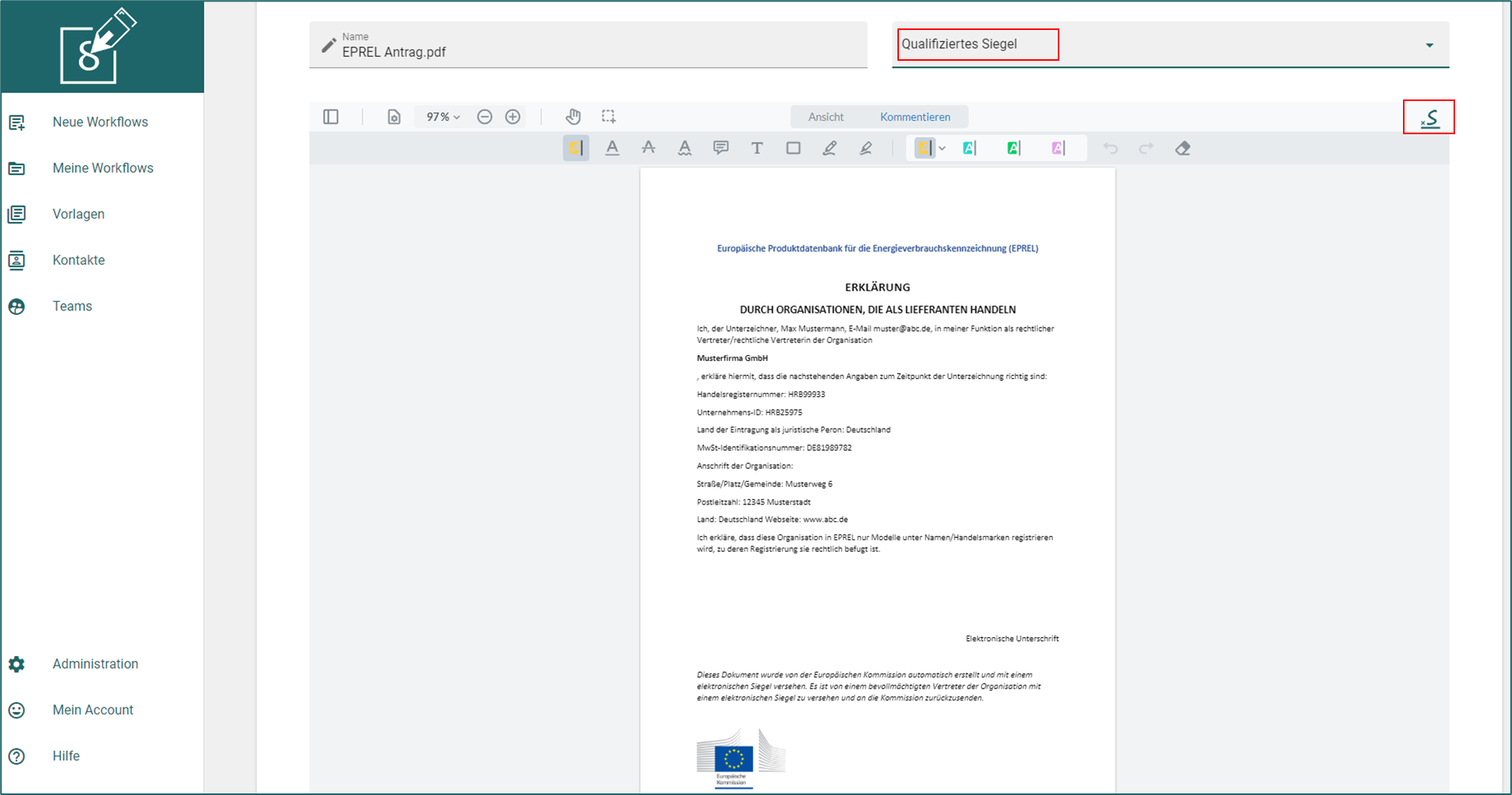This screenshot has width=1512, height=795.
Task: Open Meine Workflows from the sidebar
Action: click(x=103, y=168)
